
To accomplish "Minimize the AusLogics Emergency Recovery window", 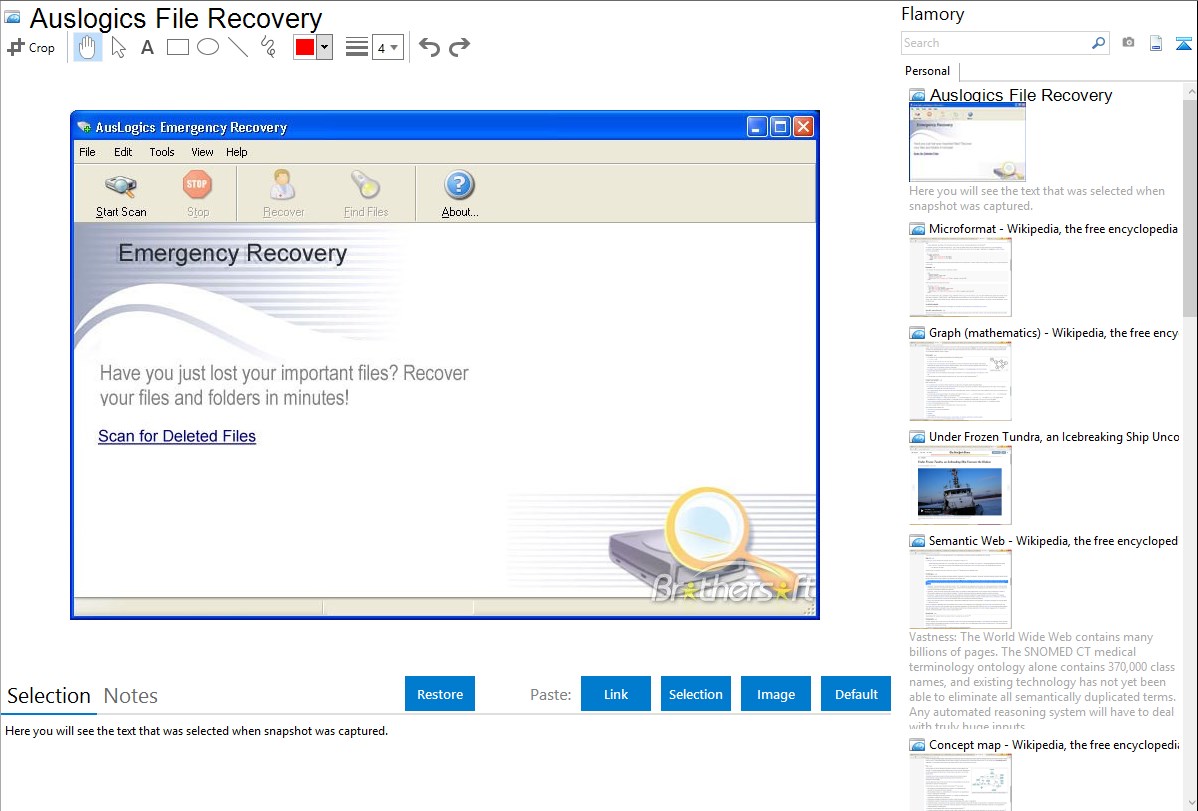I will click(x=756, y=127).
